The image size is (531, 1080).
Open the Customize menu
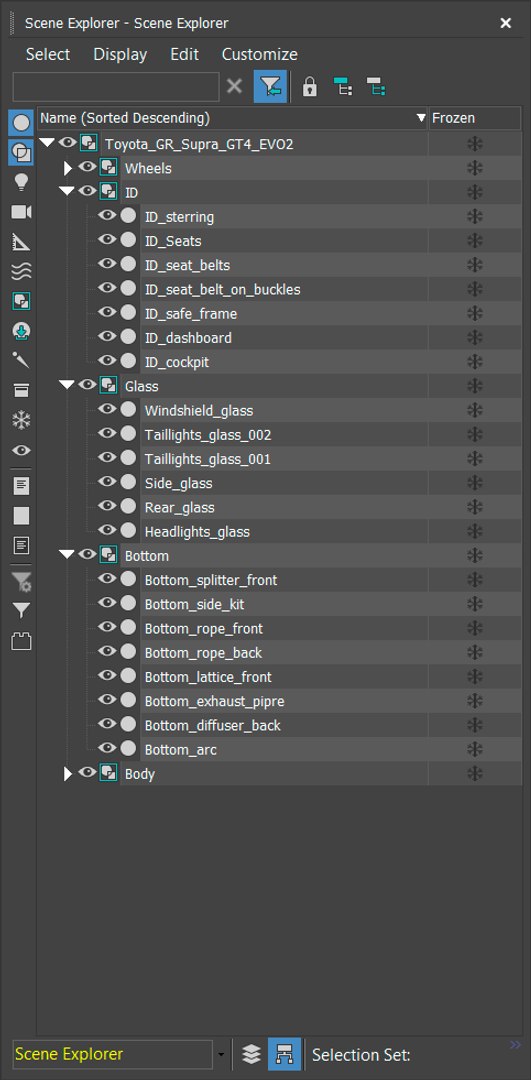click(x=260, y=54)
